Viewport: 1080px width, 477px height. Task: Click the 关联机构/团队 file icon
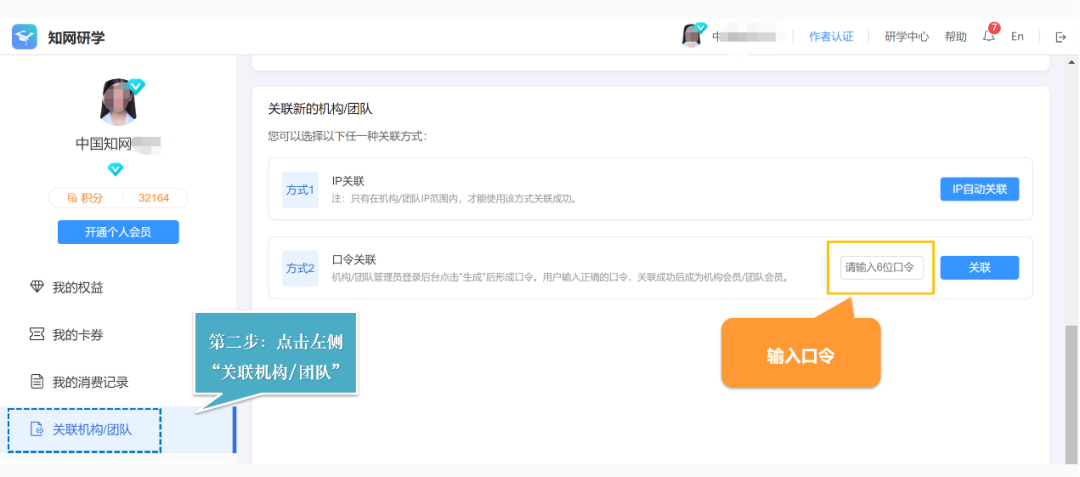click(x=37, y=430)
